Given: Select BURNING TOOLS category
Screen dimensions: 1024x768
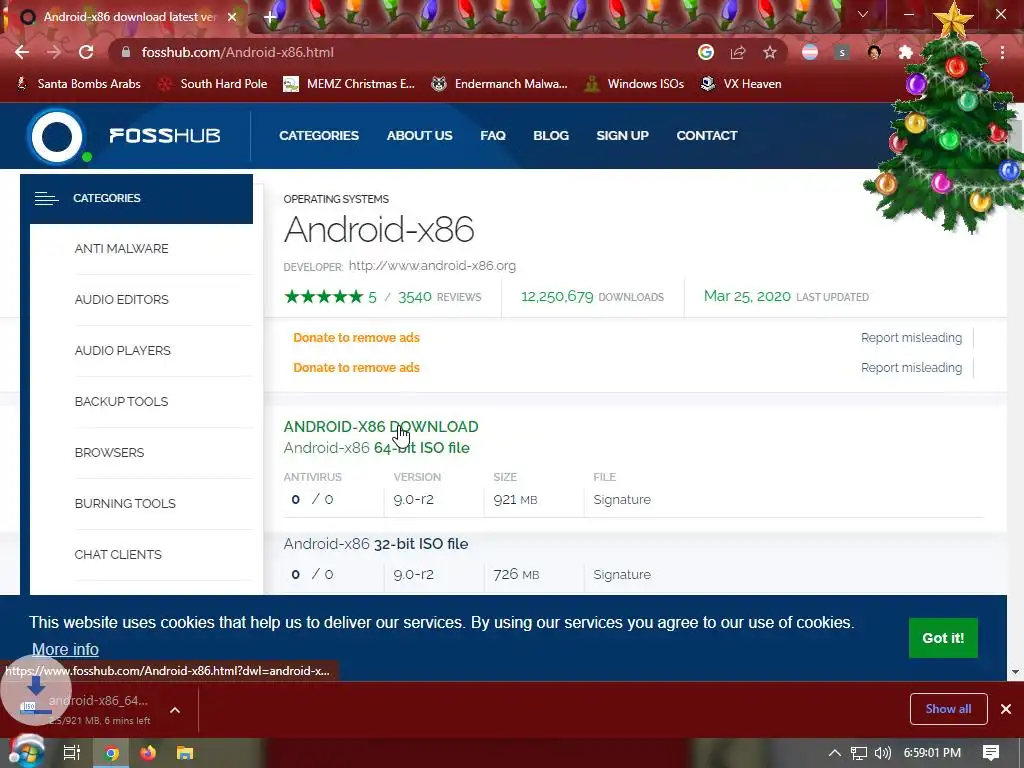Looking at the screenshot, I should pyautogui.click(x=125, y=503).
